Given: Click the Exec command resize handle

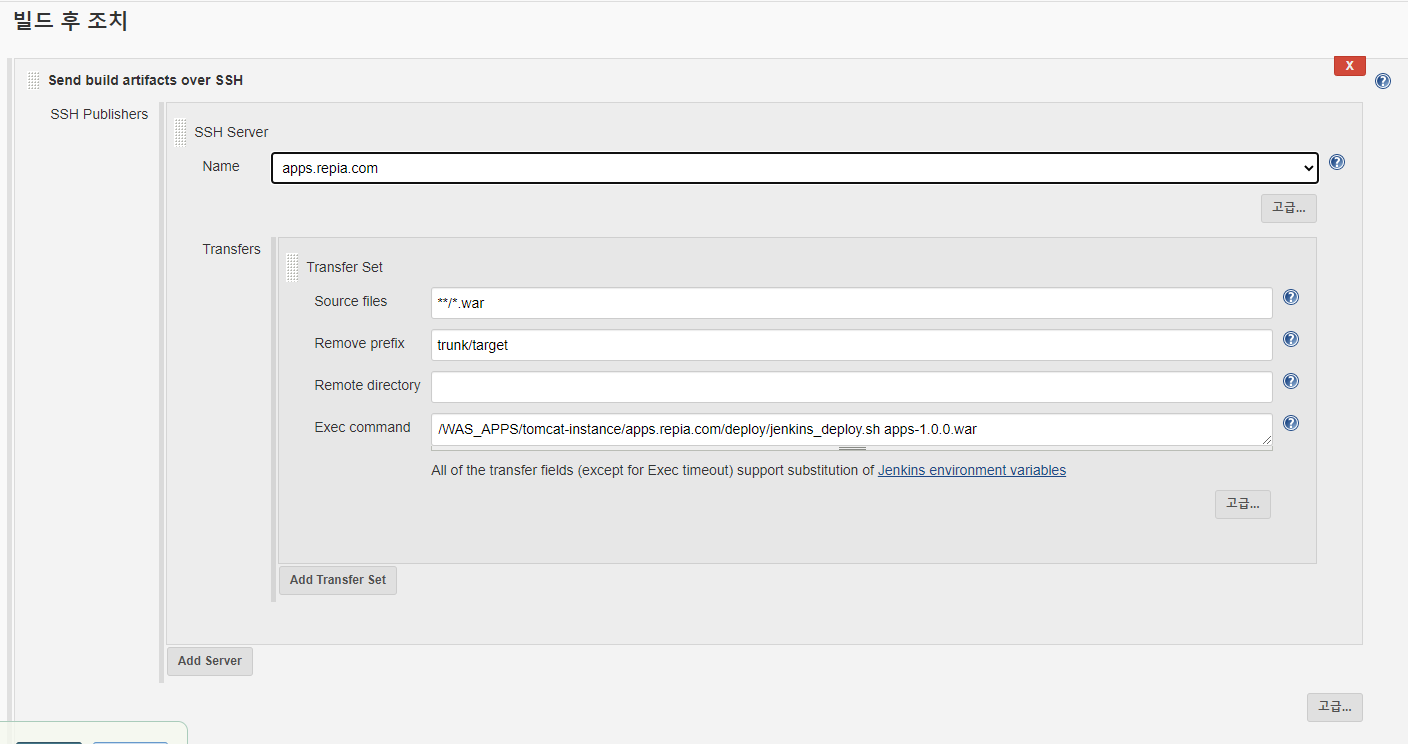Looking at the screenshot, I should 1266,439.
